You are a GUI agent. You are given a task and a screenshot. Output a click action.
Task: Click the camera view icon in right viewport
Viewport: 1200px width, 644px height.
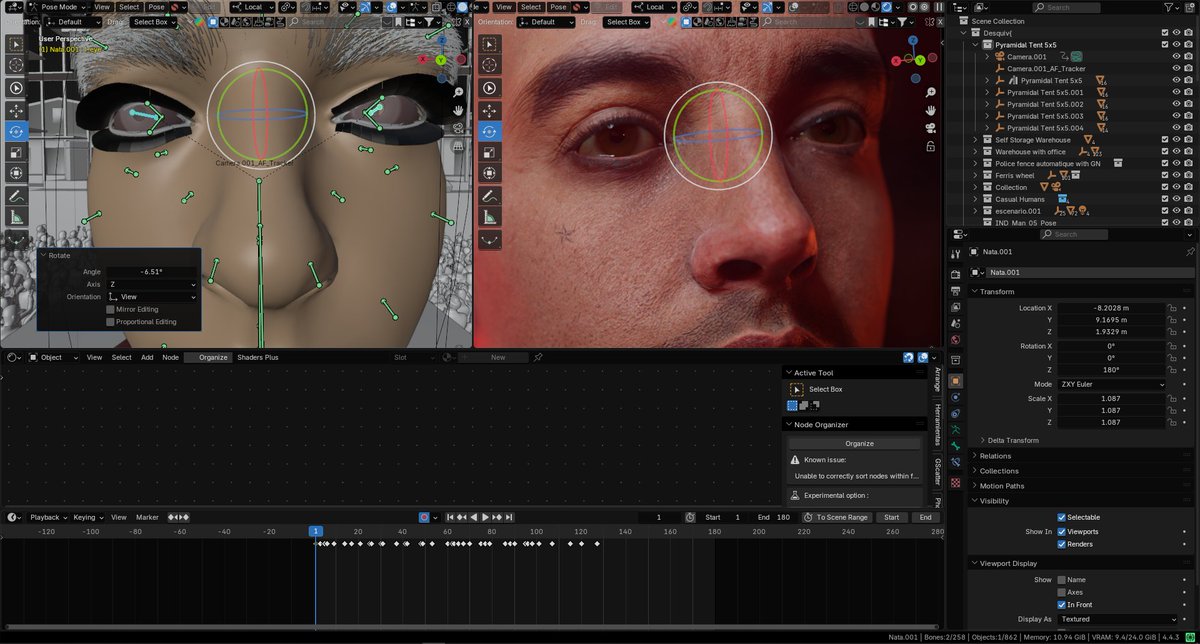coord(930,127)
